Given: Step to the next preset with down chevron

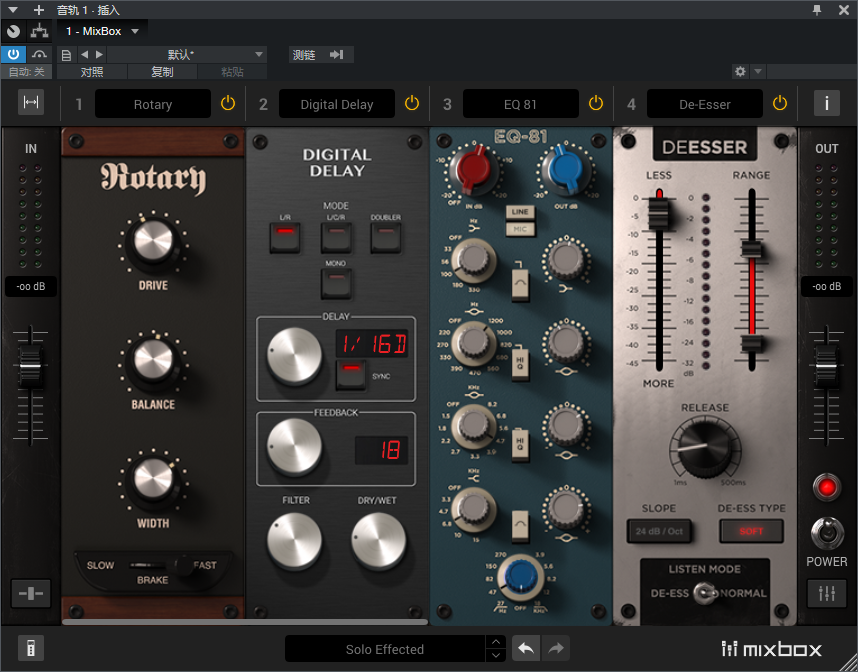Looking at the screenshot, I should pyautogui.click(x=496, y=655).
